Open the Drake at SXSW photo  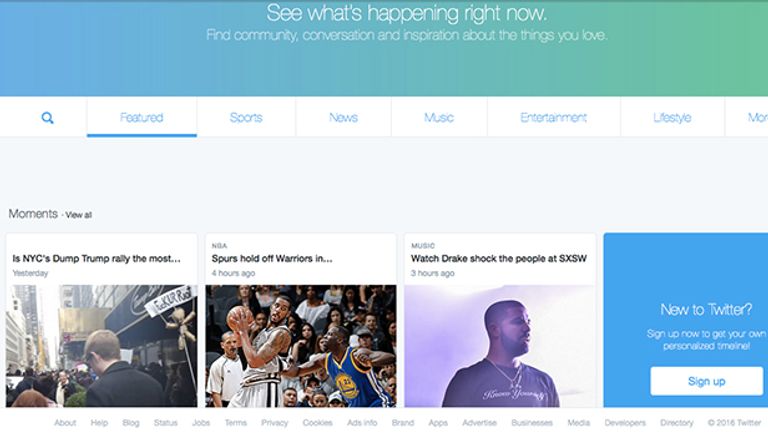pyautogui.click(x=500, y=346)
